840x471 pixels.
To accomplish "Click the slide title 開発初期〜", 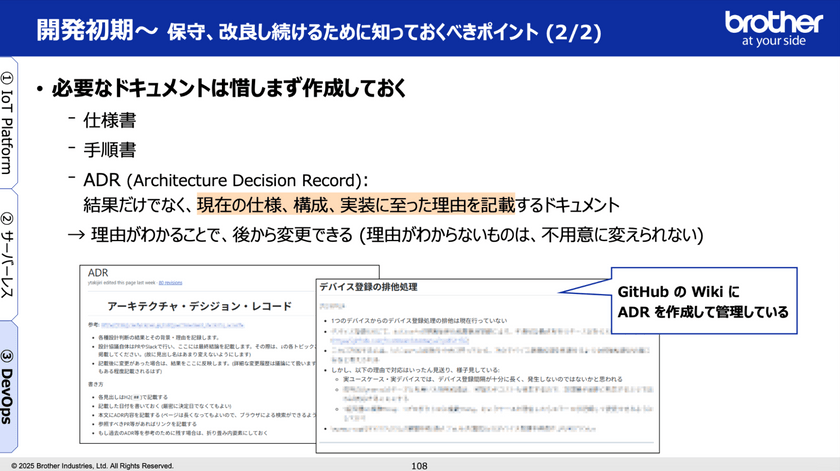I will 96,30.
